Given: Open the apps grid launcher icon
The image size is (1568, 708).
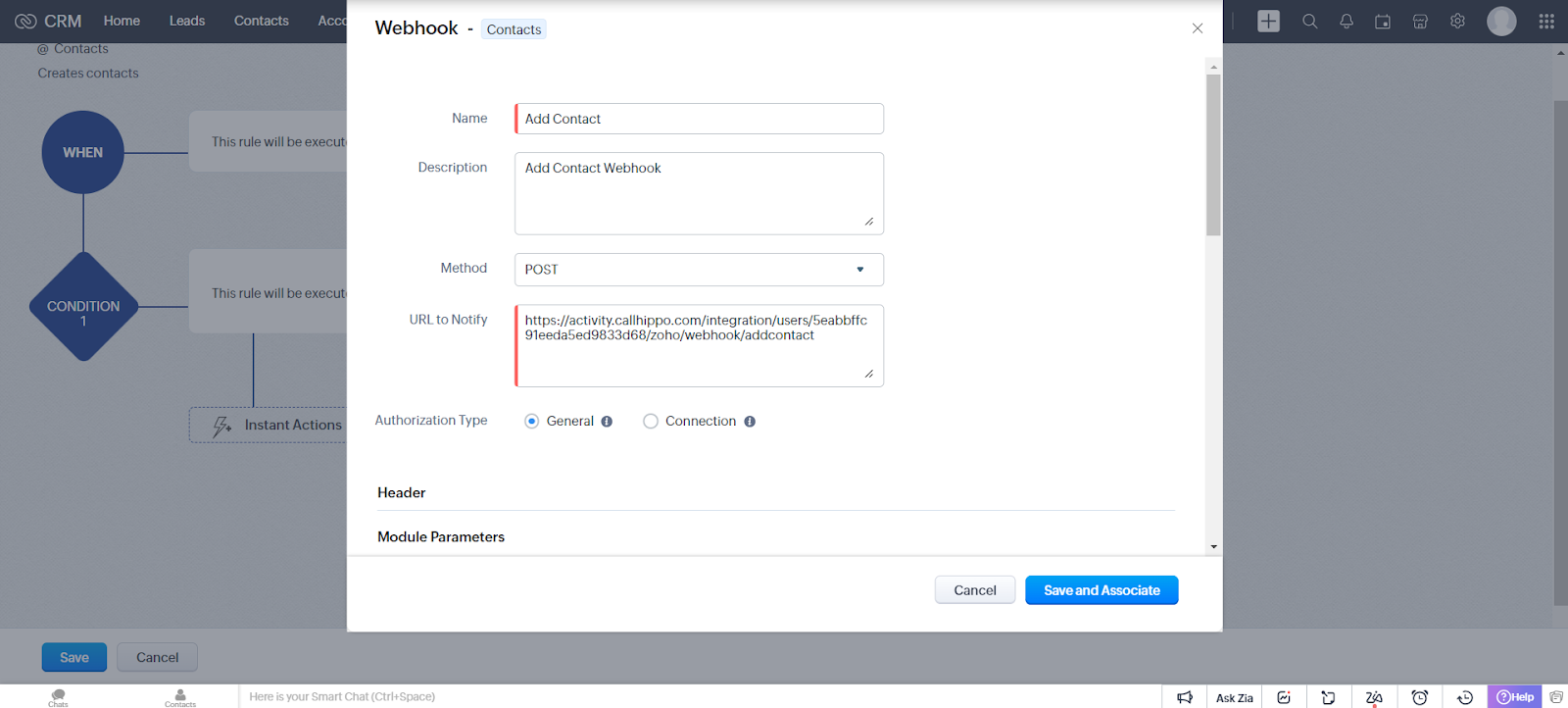Looking at the screenshot, I should pos(1546,21).
